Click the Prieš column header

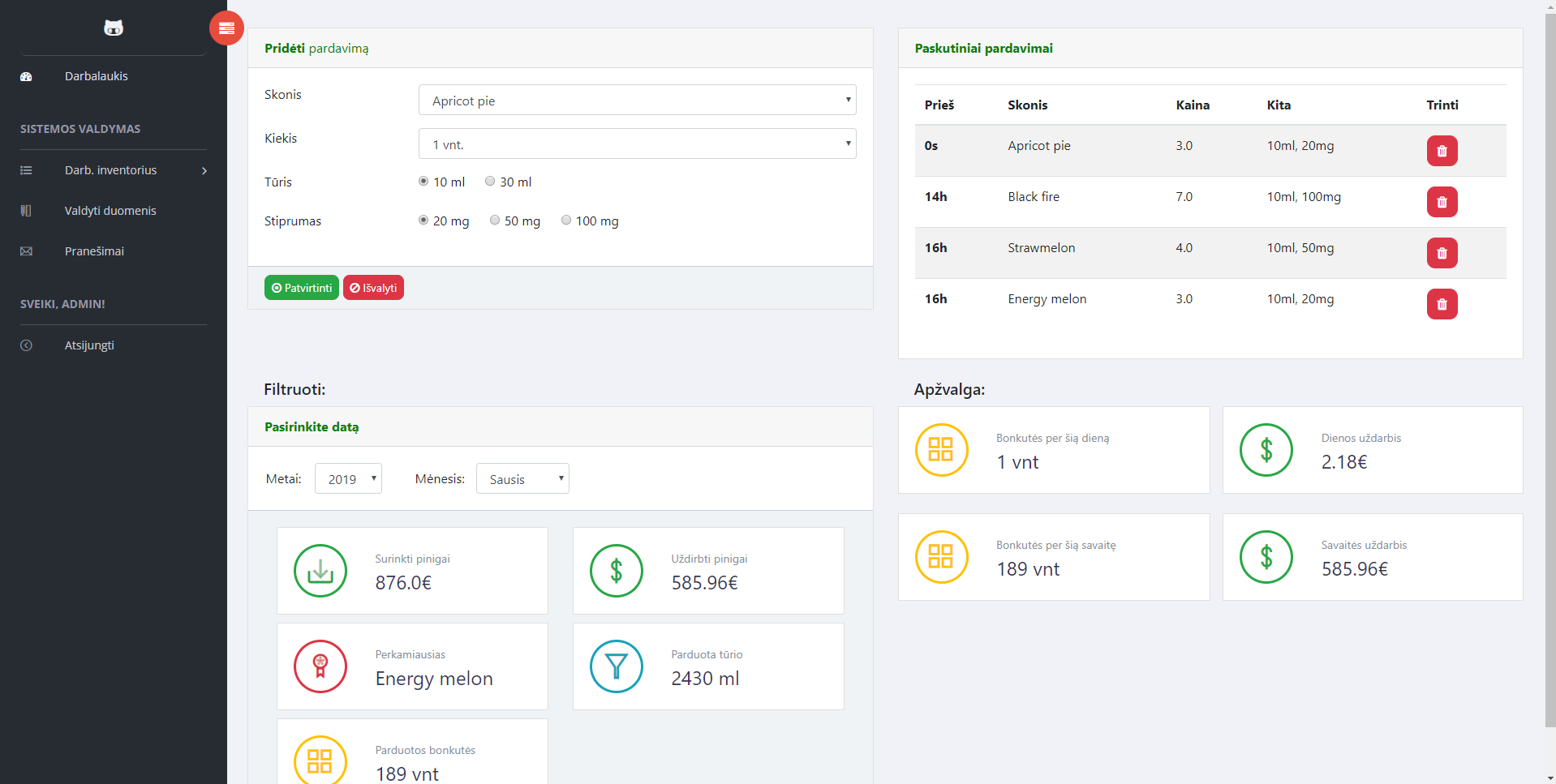[939, 105]
